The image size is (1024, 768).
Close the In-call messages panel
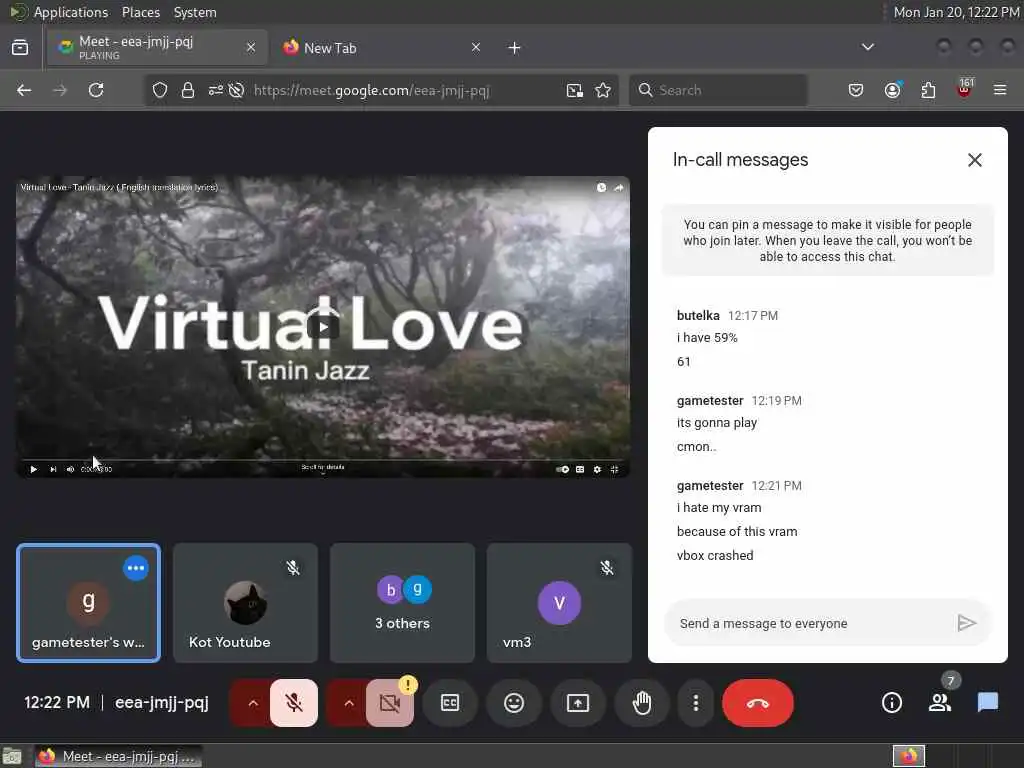(974, 160)
